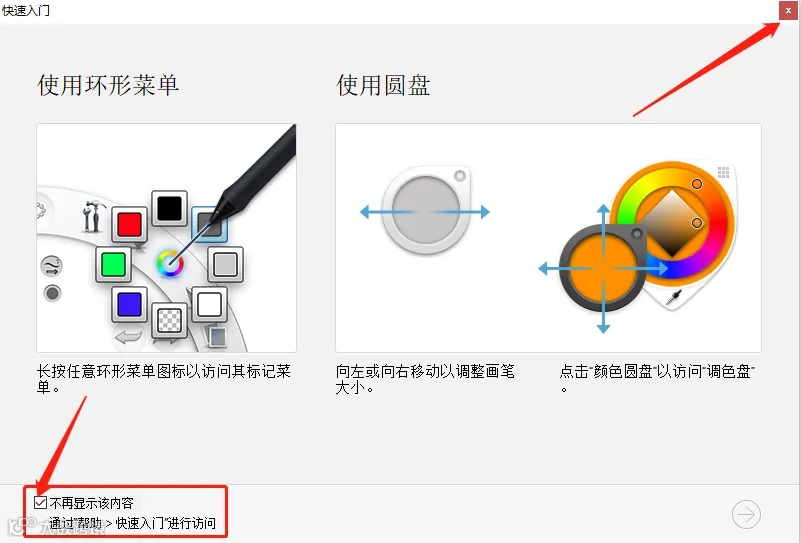Uncheck the 不再显示该内容 checkbox

(x=40, y=503)
